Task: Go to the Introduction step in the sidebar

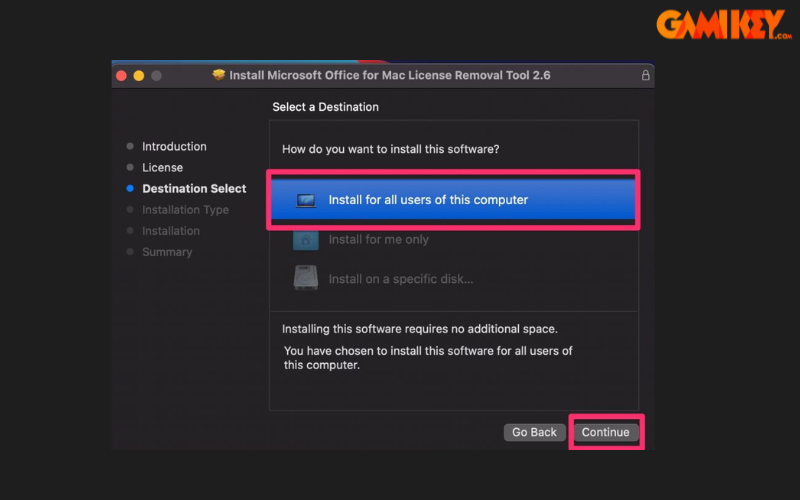Action: click(x=174, y=147)
